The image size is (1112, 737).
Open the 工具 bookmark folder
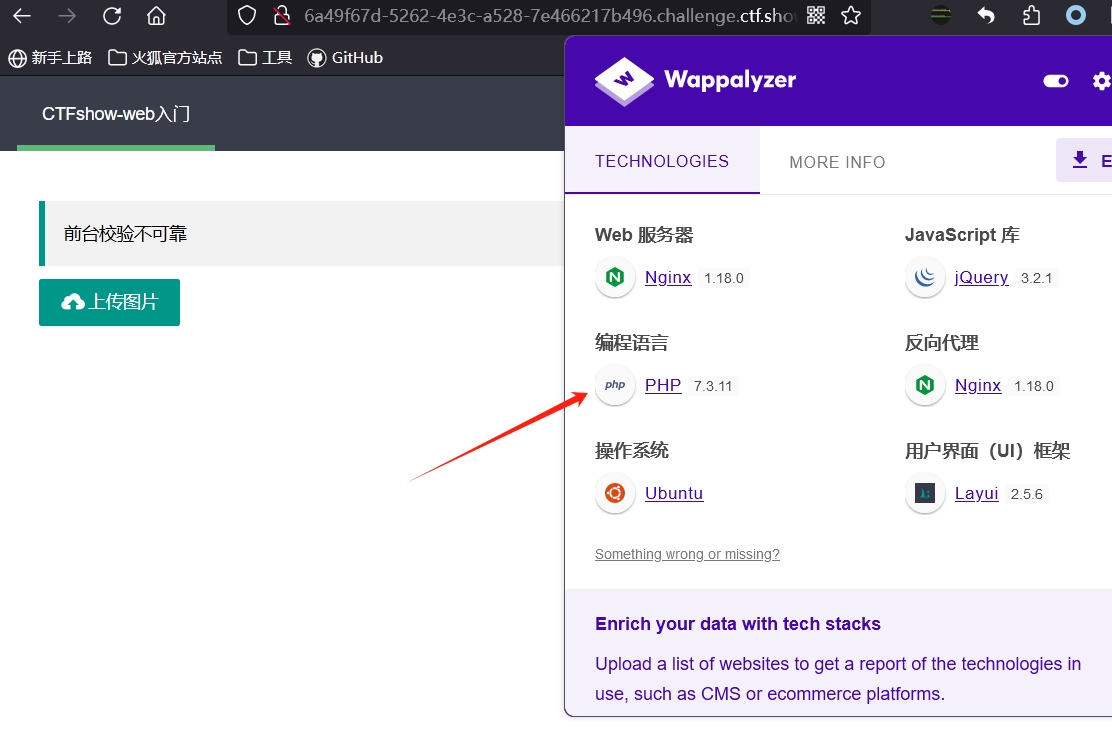(265, 57)
